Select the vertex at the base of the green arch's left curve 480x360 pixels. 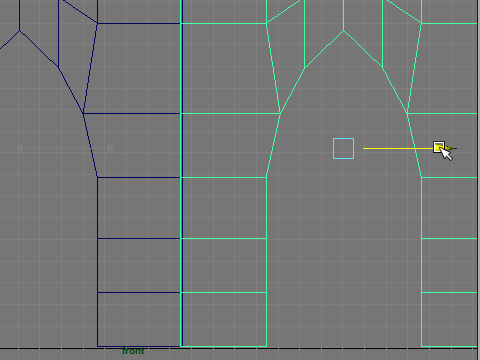(266, 177)
